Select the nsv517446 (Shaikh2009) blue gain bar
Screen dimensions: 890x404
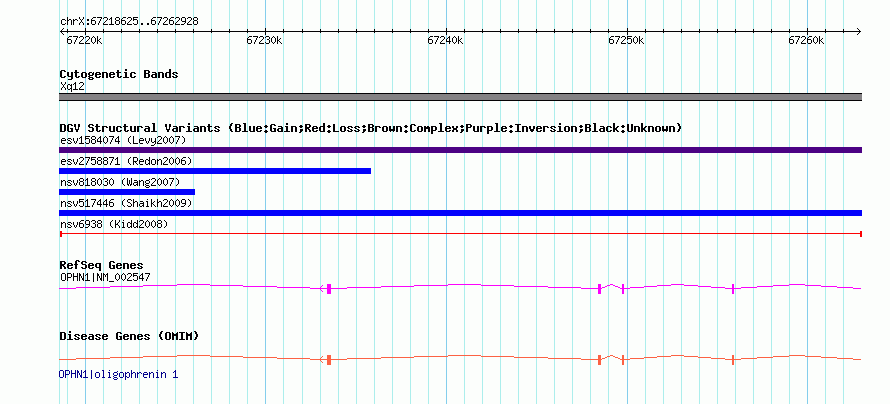(x=460, y=213)
